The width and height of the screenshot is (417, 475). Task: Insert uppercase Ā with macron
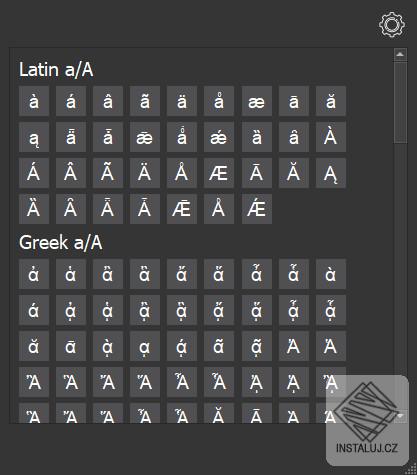(x=256, y=173)
